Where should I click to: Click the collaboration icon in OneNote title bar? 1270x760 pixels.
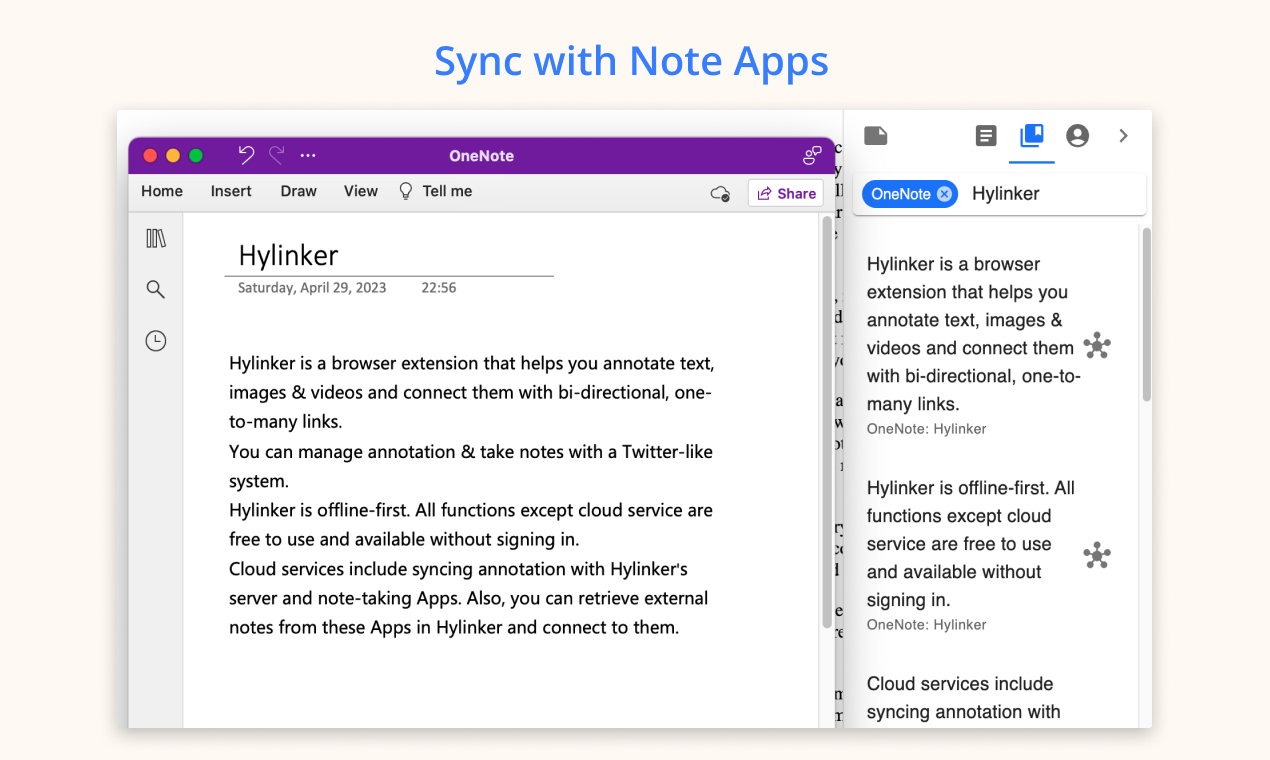coord(812,155)
